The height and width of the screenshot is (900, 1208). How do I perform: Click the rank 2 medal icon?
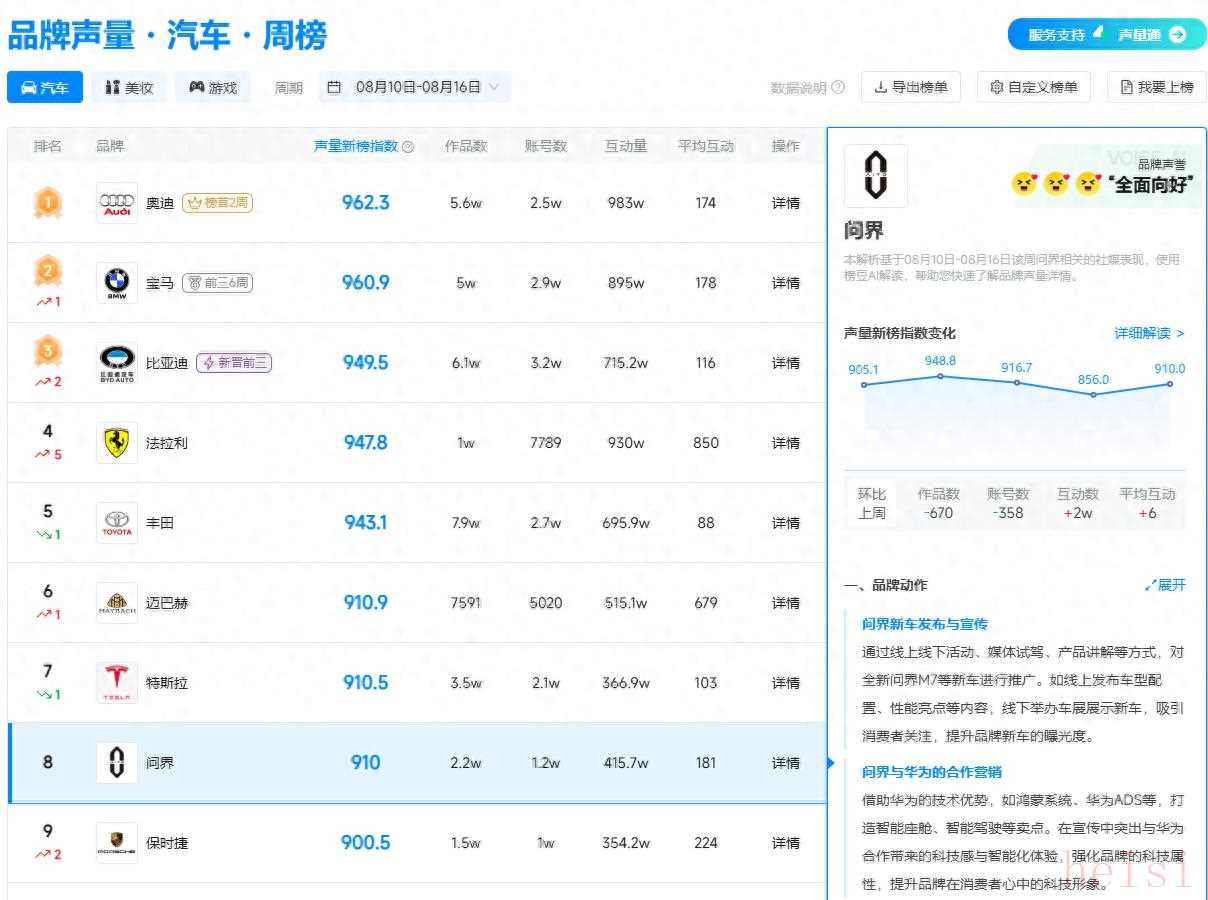(x=48, y=271)
